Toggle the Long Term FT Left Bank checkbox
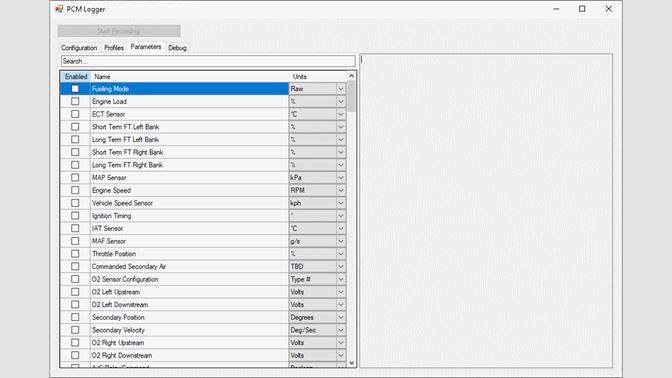 (x=75, y=140)
